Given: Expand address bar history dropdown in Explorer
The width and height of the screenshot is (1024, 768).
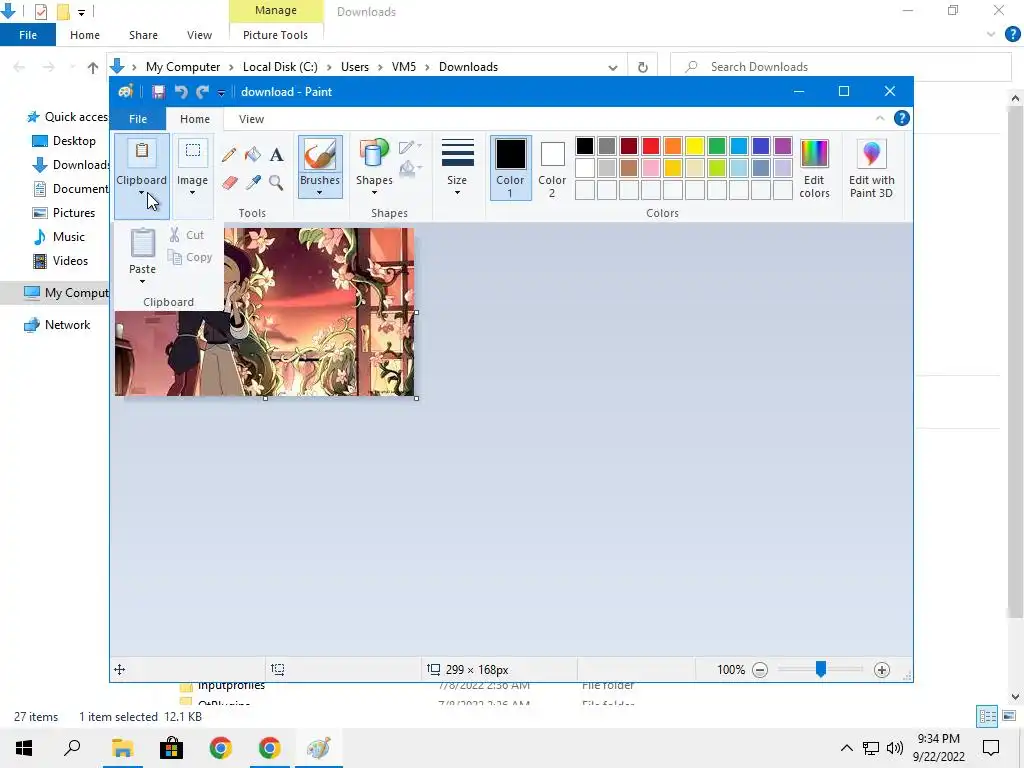Looking at the screenshot, I should (x=613, y=67).
